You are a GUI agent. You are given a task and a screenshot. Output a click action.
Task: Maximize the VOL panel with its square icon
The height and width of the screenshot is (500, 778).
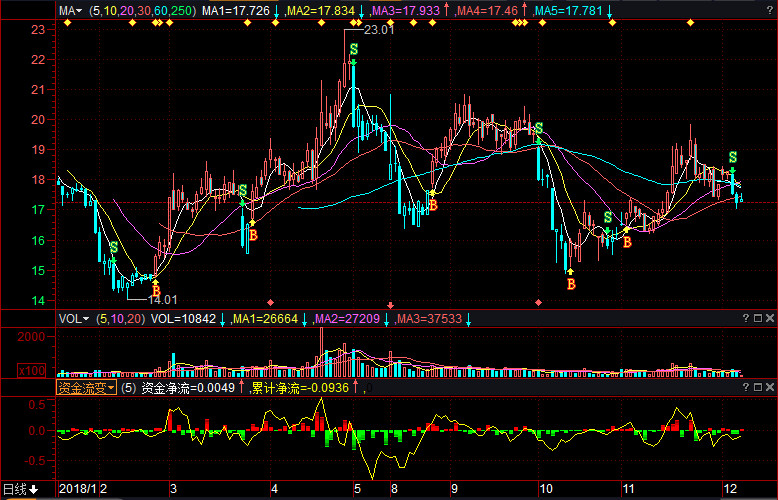757,318
